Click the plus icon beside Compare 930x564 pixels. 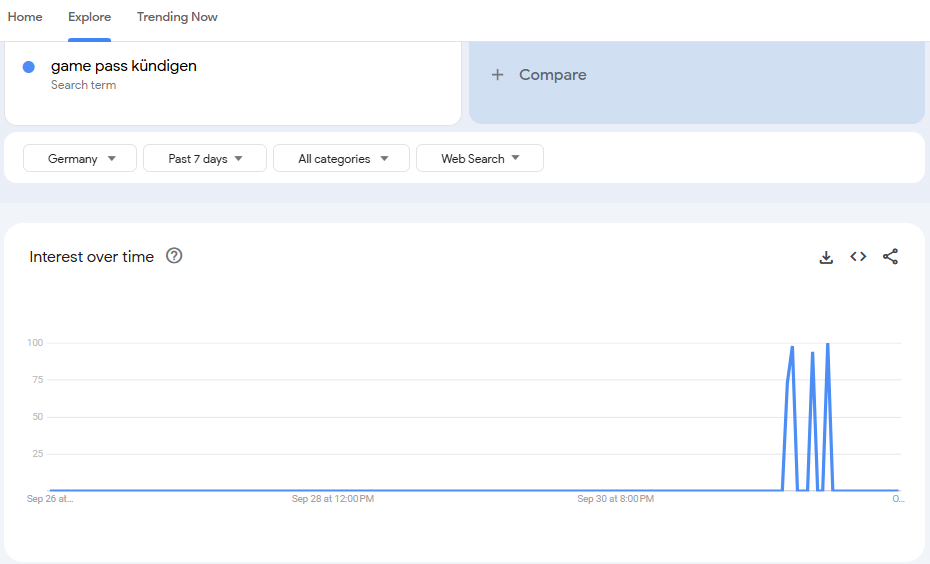click(497, 75)
